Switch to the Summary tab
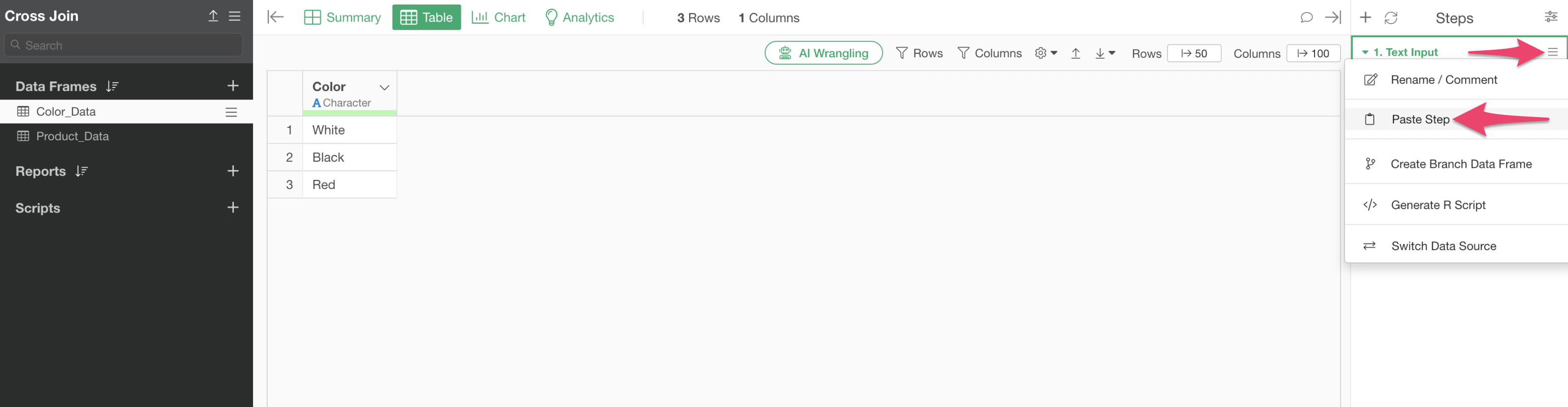Viewport: 1568px width, 407px height. point(342,18)
